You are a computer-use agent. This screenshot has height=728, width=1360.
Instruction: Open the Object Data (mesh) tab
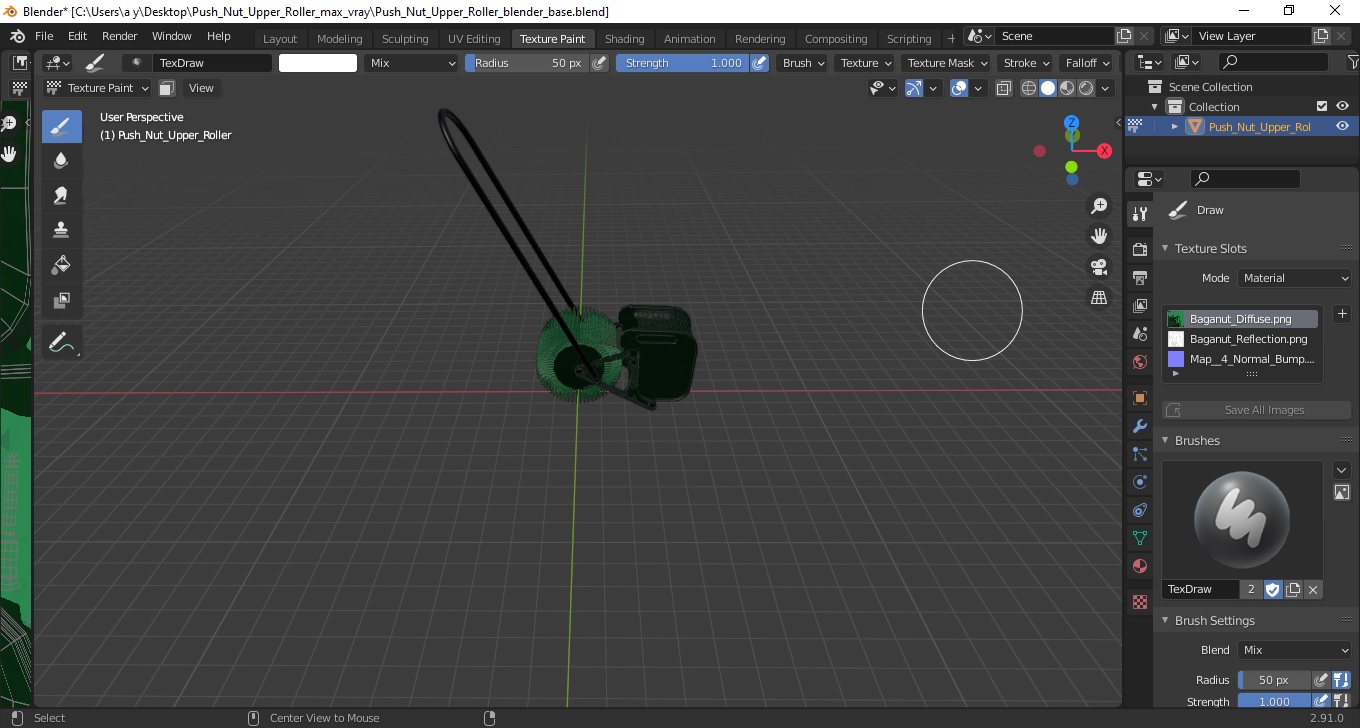coord(1139,538)
